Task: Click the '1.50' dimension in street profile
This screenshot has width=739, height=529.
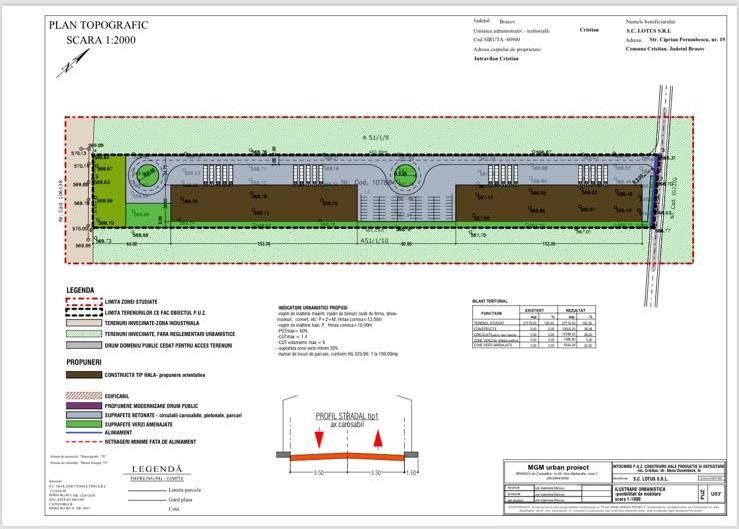Action: click(411, 472)
